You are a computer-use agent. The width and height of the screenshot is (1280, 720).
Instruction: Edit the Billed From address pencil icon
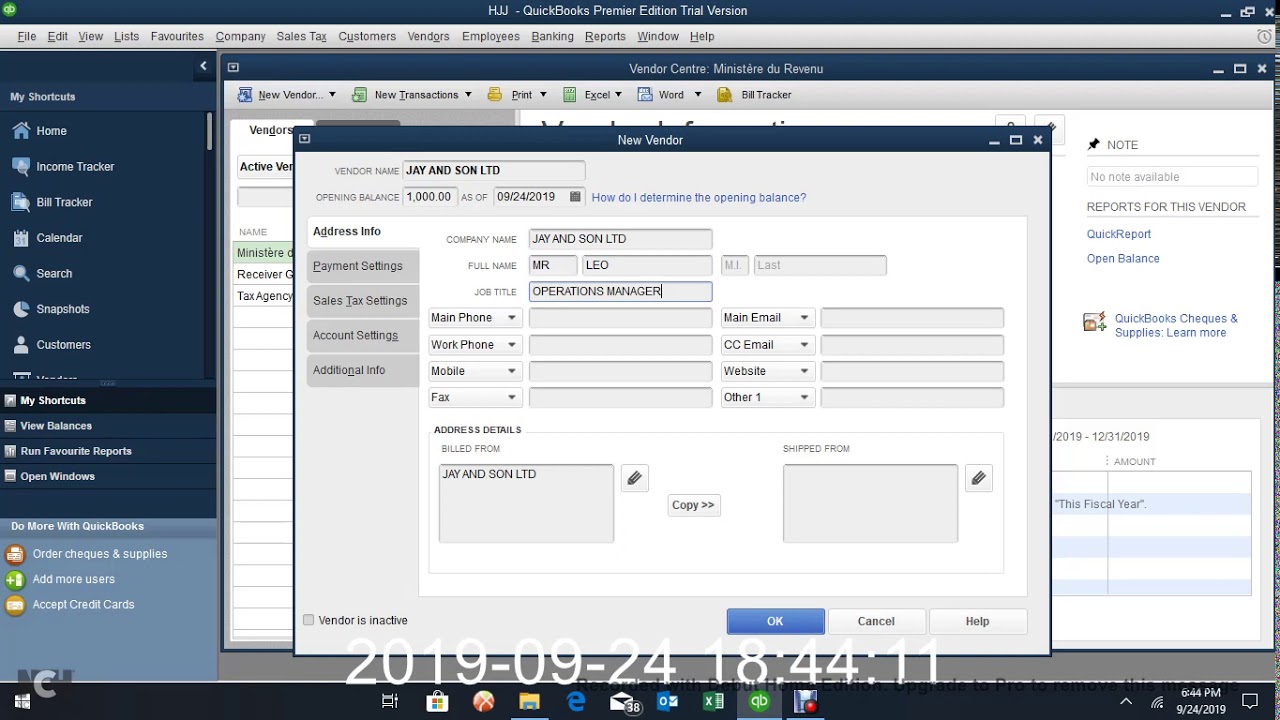point(634,478)
